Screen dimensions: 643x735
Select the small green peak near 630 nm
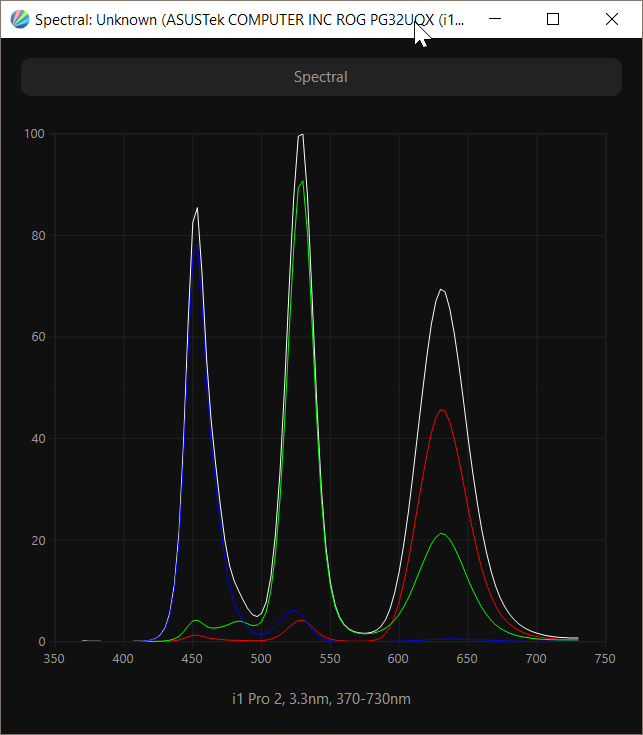tap(441, 534)
